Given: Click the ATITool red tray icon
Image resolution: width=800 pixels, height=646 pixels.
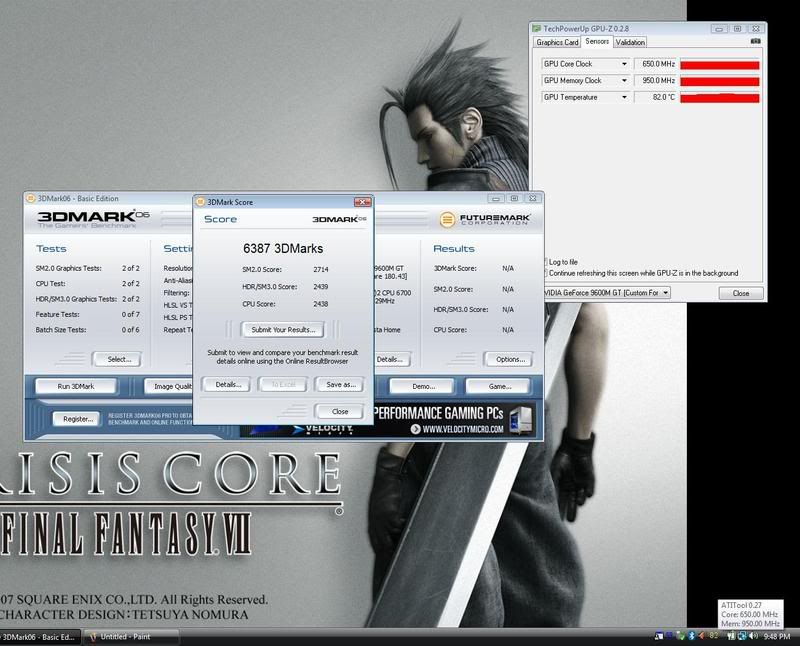Looking at the screenshot, I should (702, 636).
